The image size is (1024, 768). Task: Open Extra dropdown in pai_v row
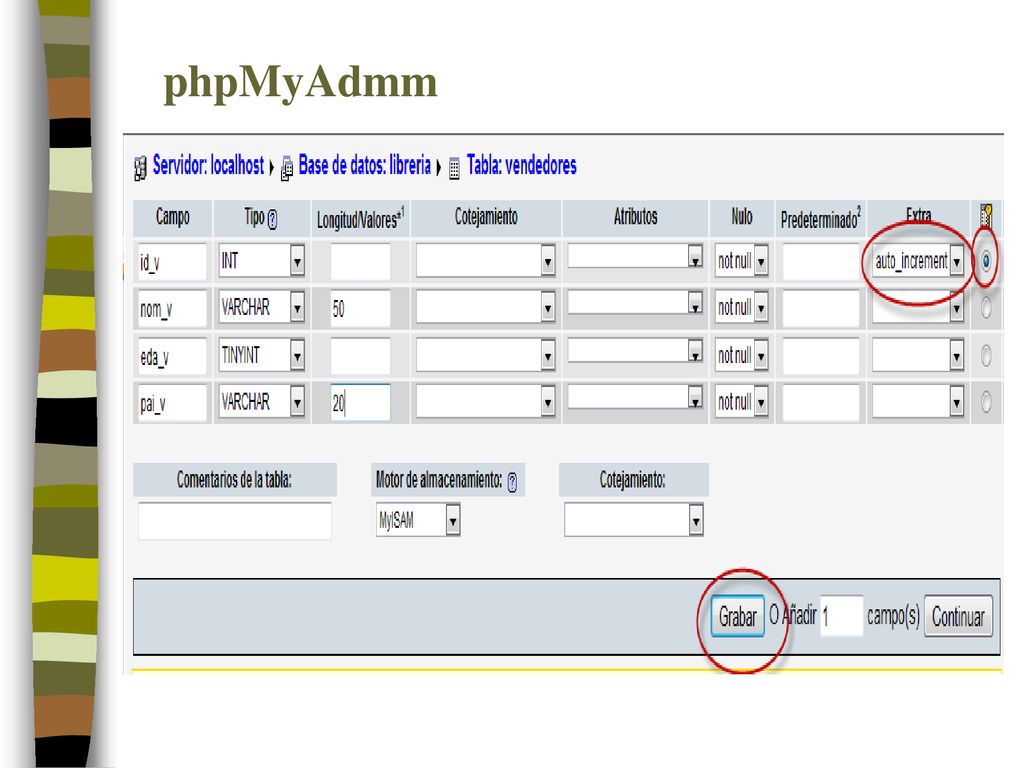click(918, 402)
